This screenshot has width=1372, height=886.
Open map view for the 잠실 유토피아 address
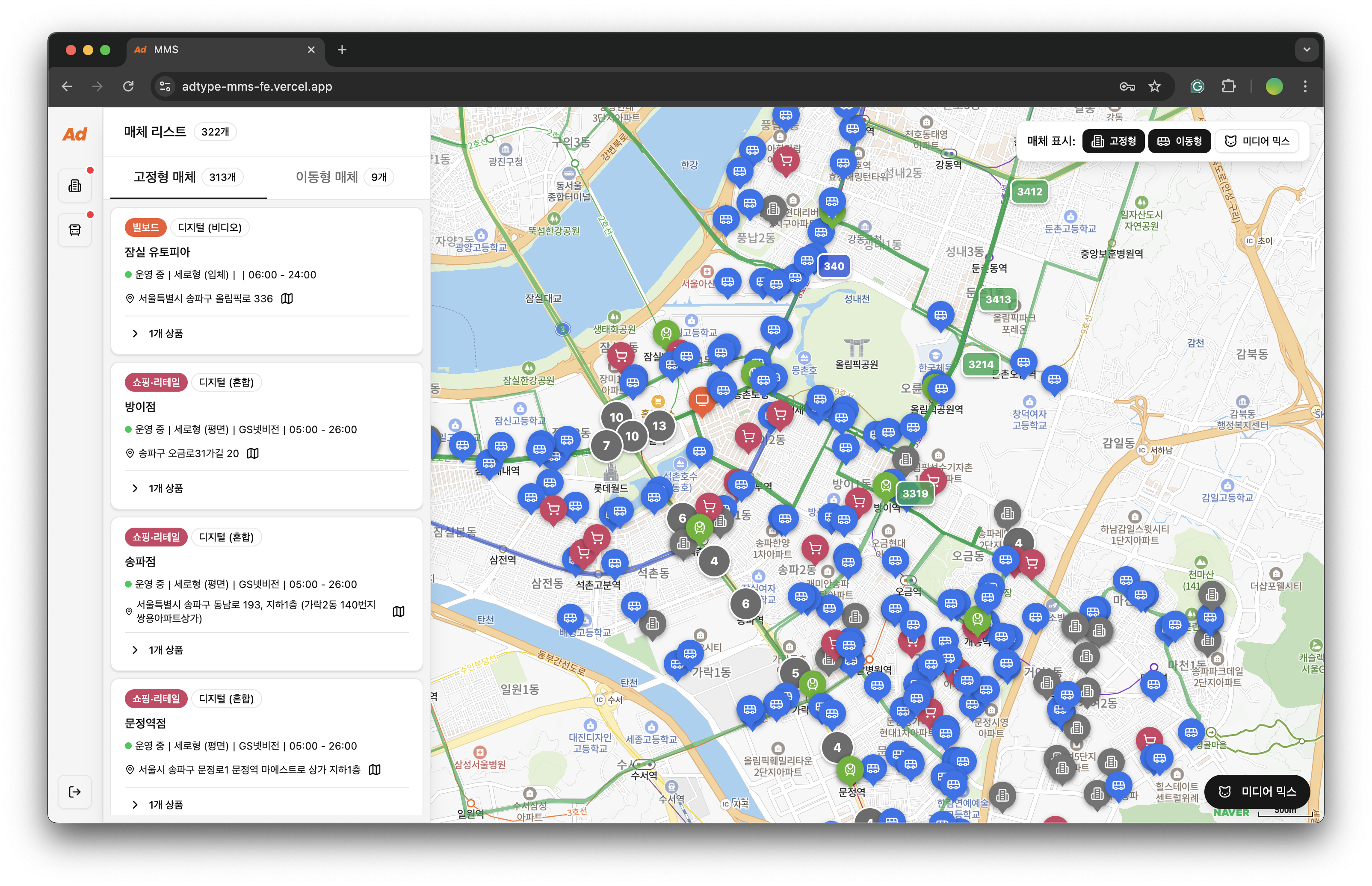287,298
